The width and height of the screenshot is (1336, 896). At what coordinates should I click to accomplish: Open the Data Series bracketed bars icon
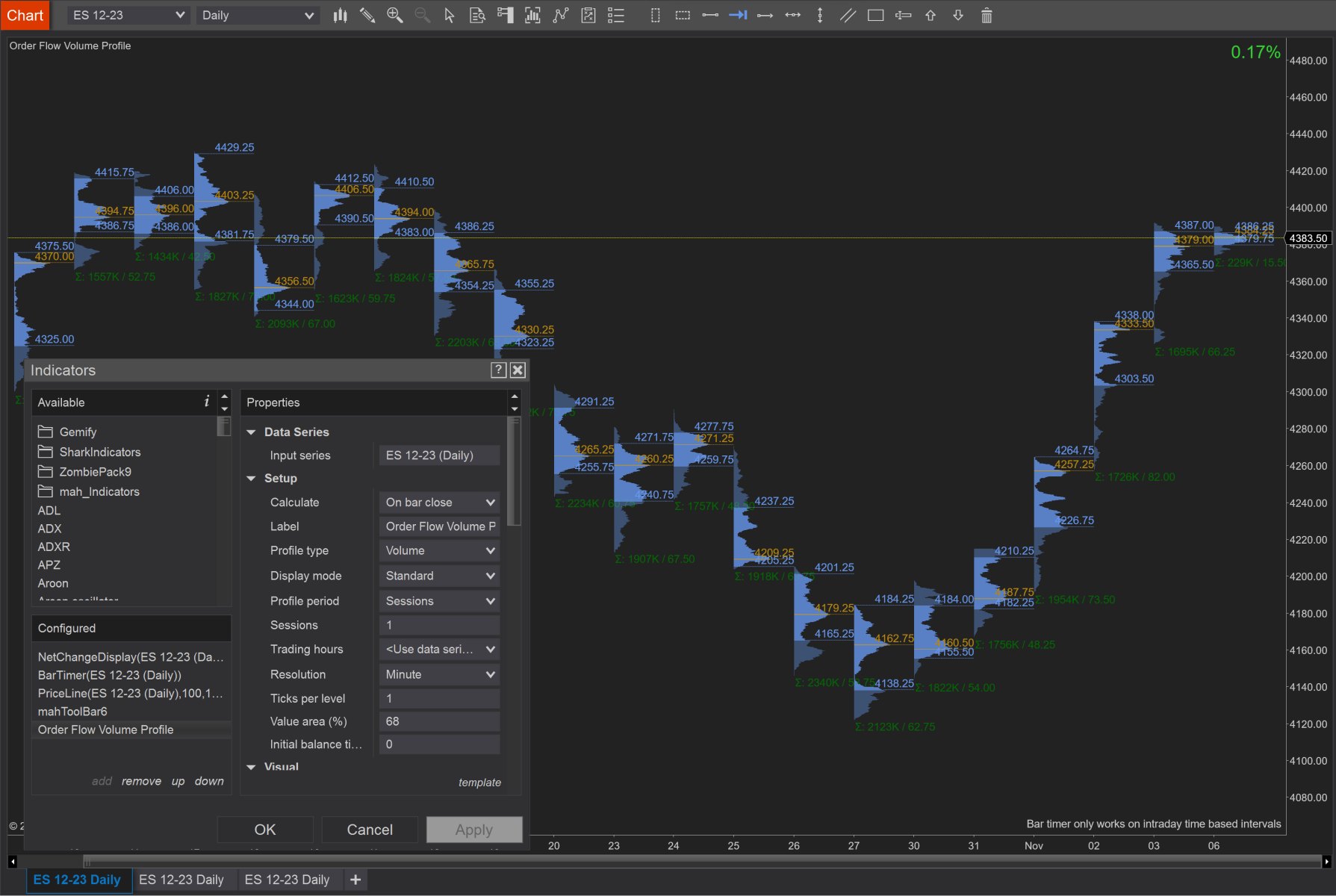click(x=532, y=15)
